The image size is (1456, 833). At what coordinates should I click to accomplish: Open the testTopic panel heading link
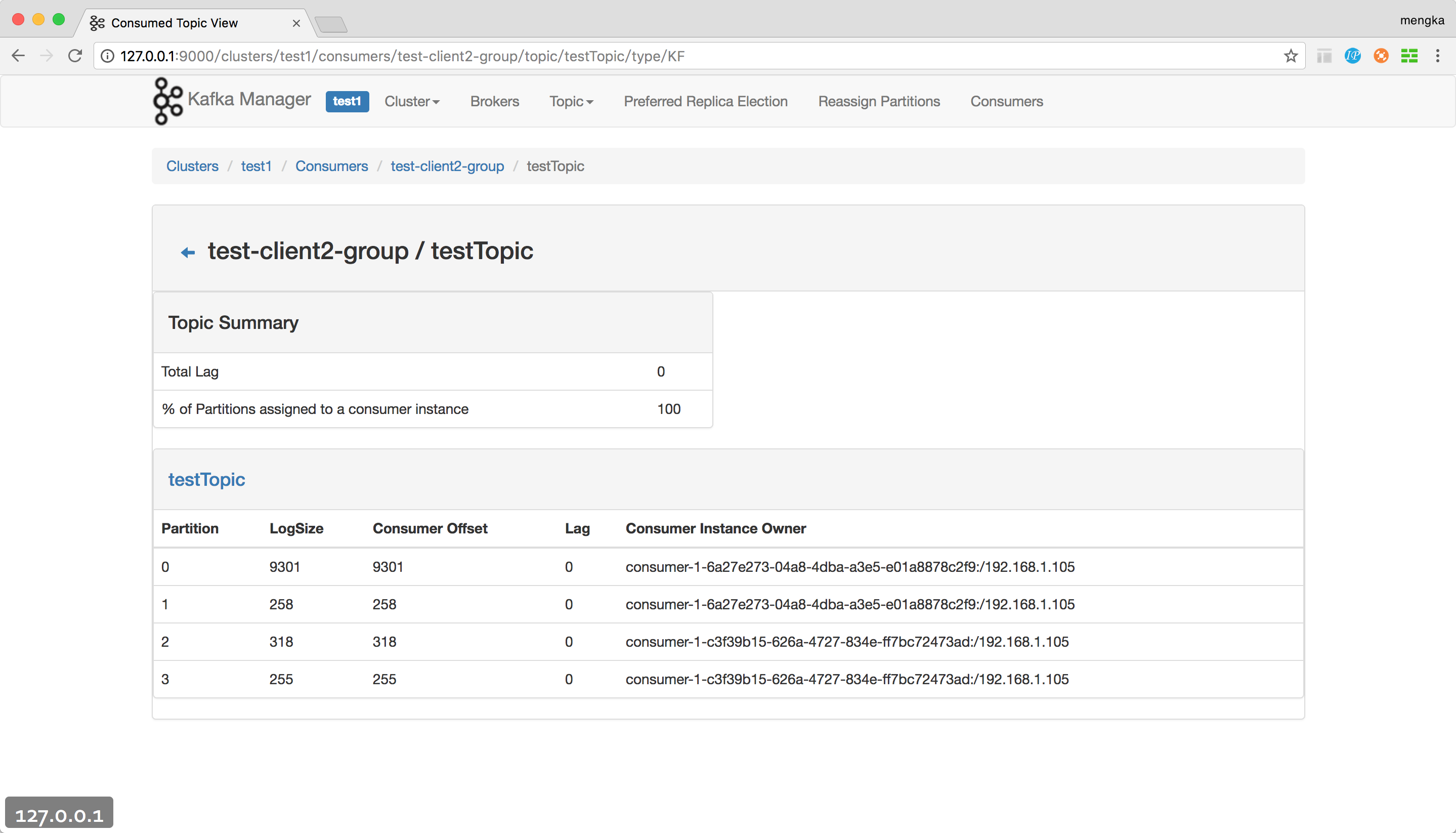pyautogui.click(x=206, y=479)
